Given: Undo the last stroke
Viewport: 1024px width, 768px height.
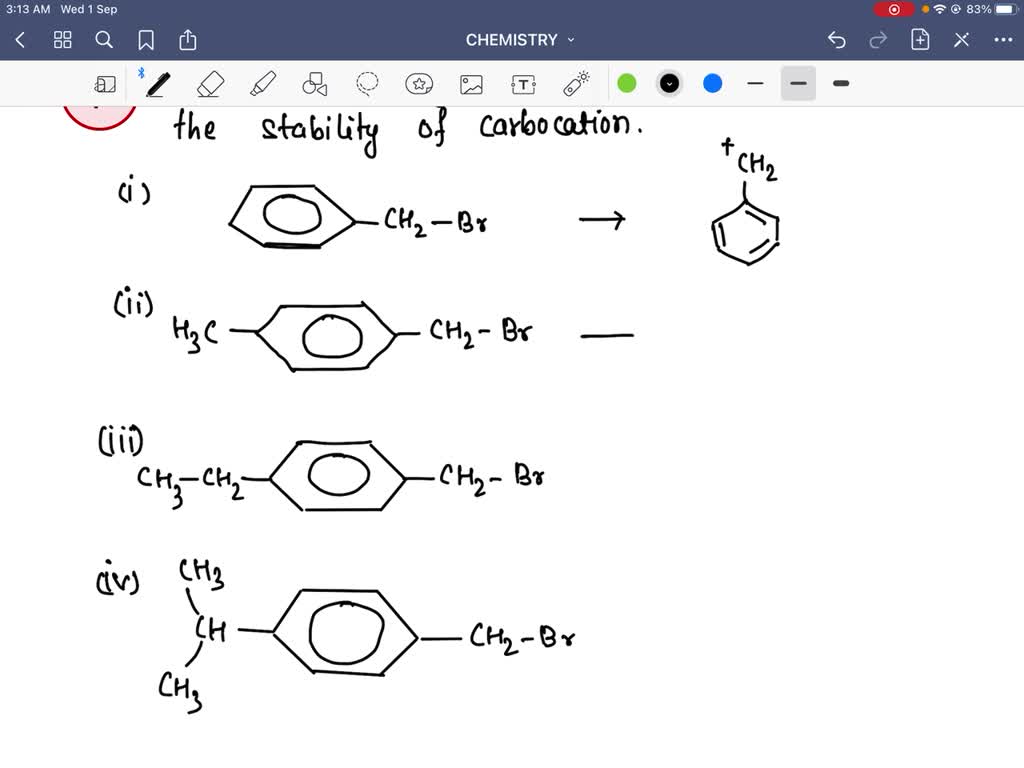Looking at the screenshot, I should (837, 40).
